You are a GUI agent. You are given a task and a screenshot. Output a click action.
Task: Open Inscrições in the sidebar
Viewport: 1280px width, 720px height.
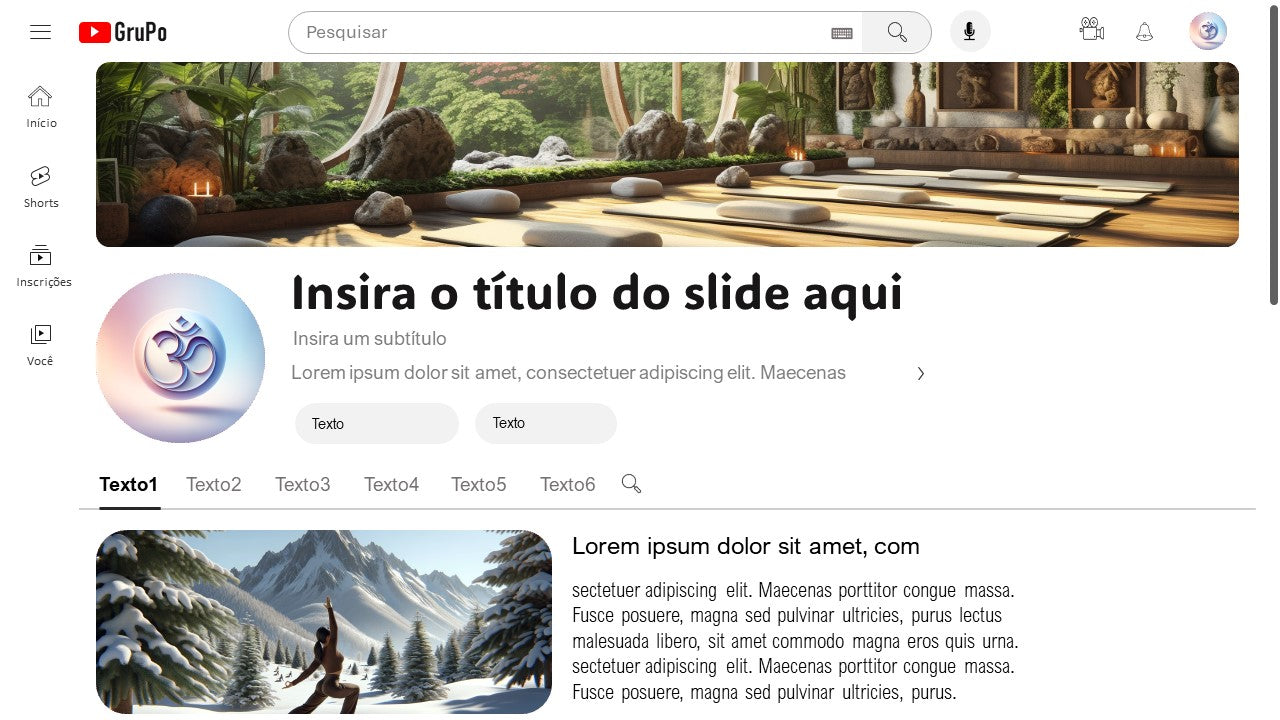pyautogui.click(x=43, y=266)
